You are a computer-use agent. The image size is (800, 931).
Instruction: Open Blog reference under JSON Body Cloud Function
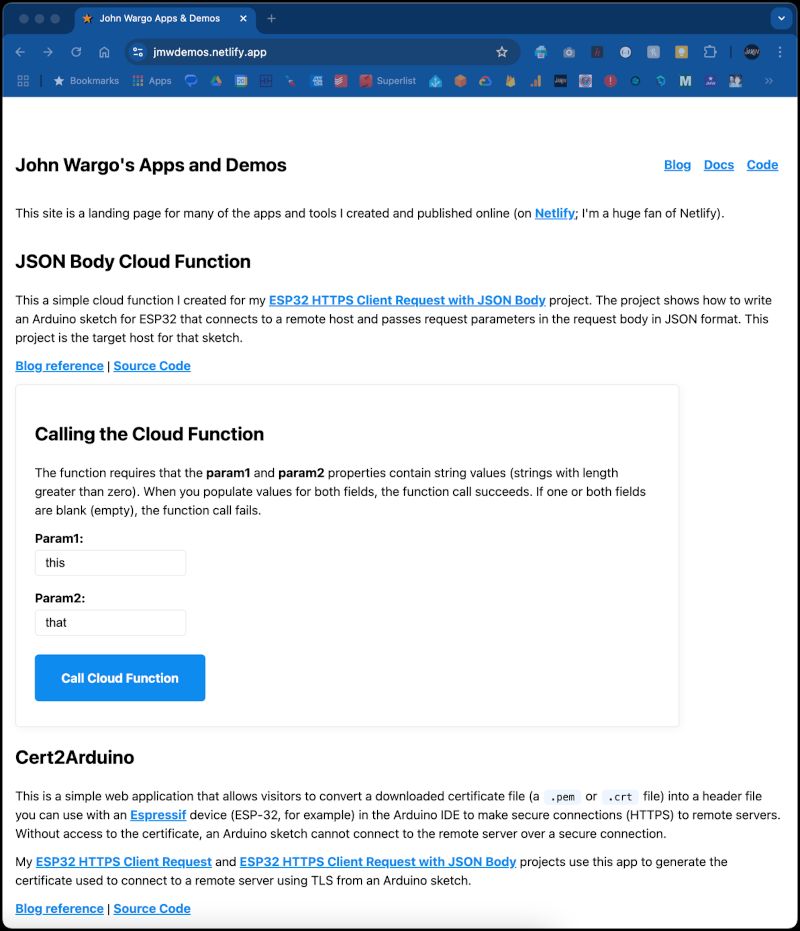click(x=59, y=366)
